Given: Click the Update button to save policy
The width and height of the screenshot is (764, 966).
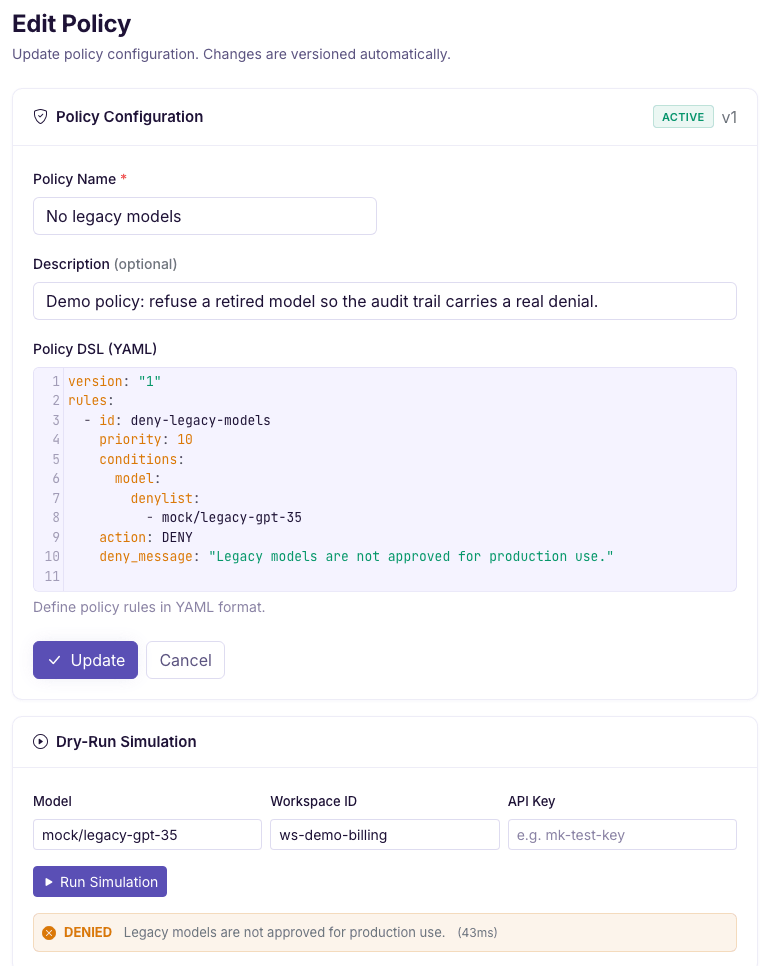Looking at the screenshot, I should coord(86,660).
